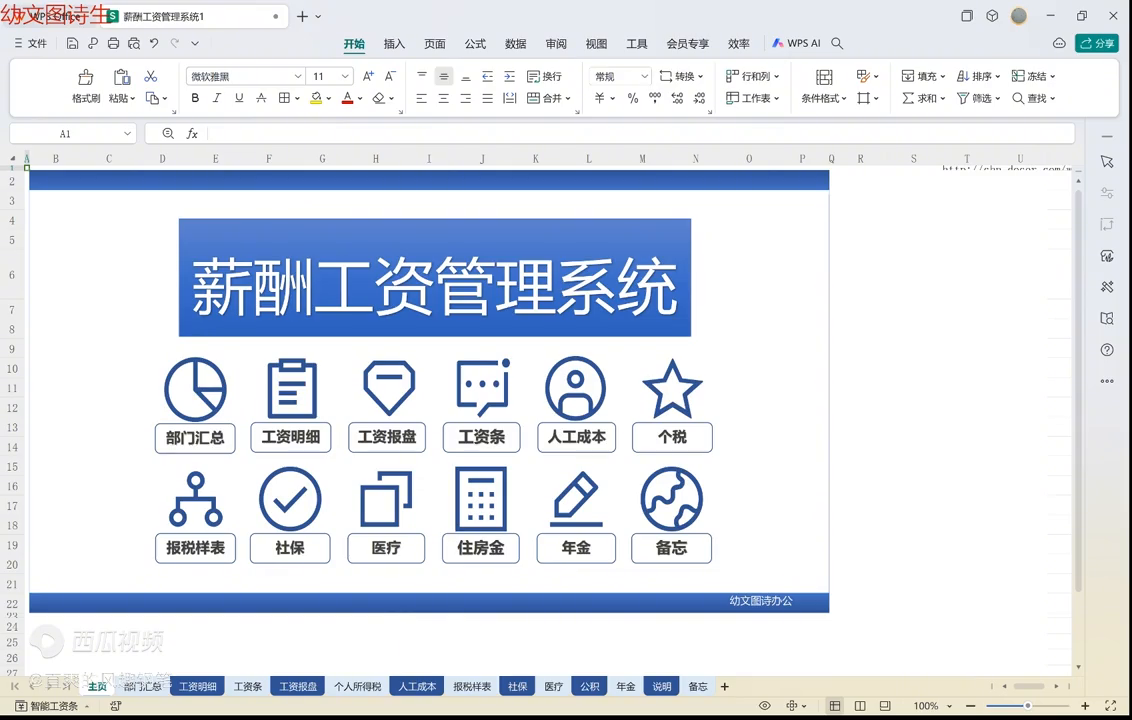1132x720 pixels.
Task: Open the font name dropdown 微软雅黑
Action: click(297, 77)
